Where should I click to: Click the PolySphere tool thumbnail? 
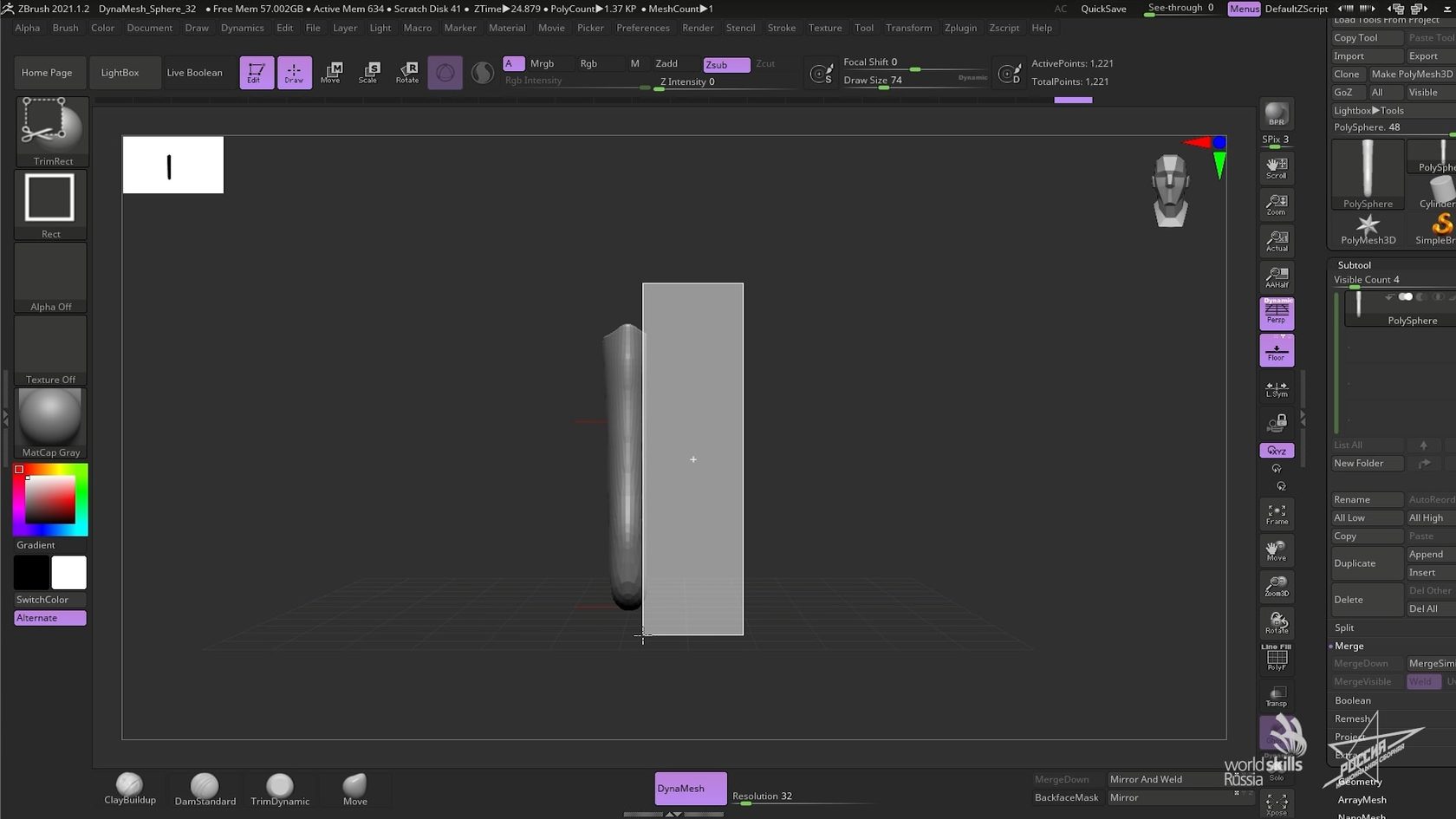1368,174
